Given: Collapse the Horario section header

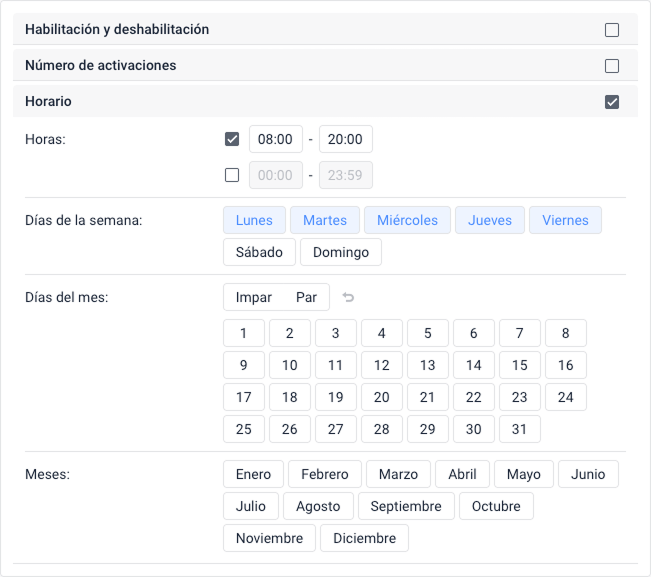Looking at the screenshot, I should 48,102.
